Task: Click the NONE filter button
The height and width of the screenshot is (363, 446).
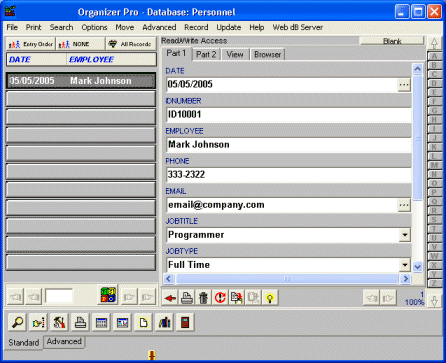Action: click(80, 44)
